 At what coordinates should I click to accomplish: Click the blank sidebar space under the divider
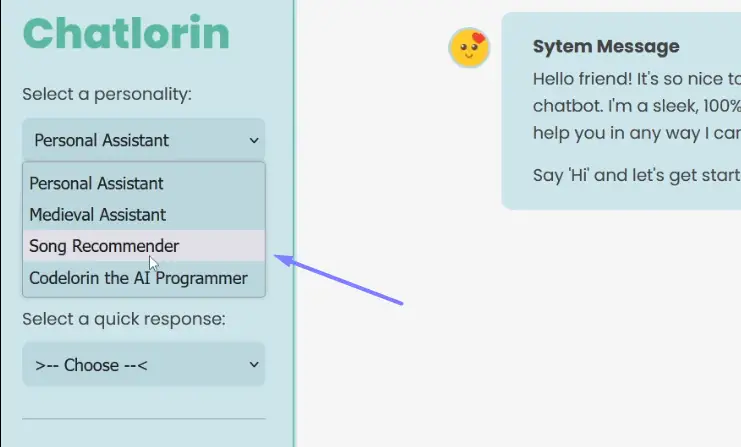coord(143,434)
